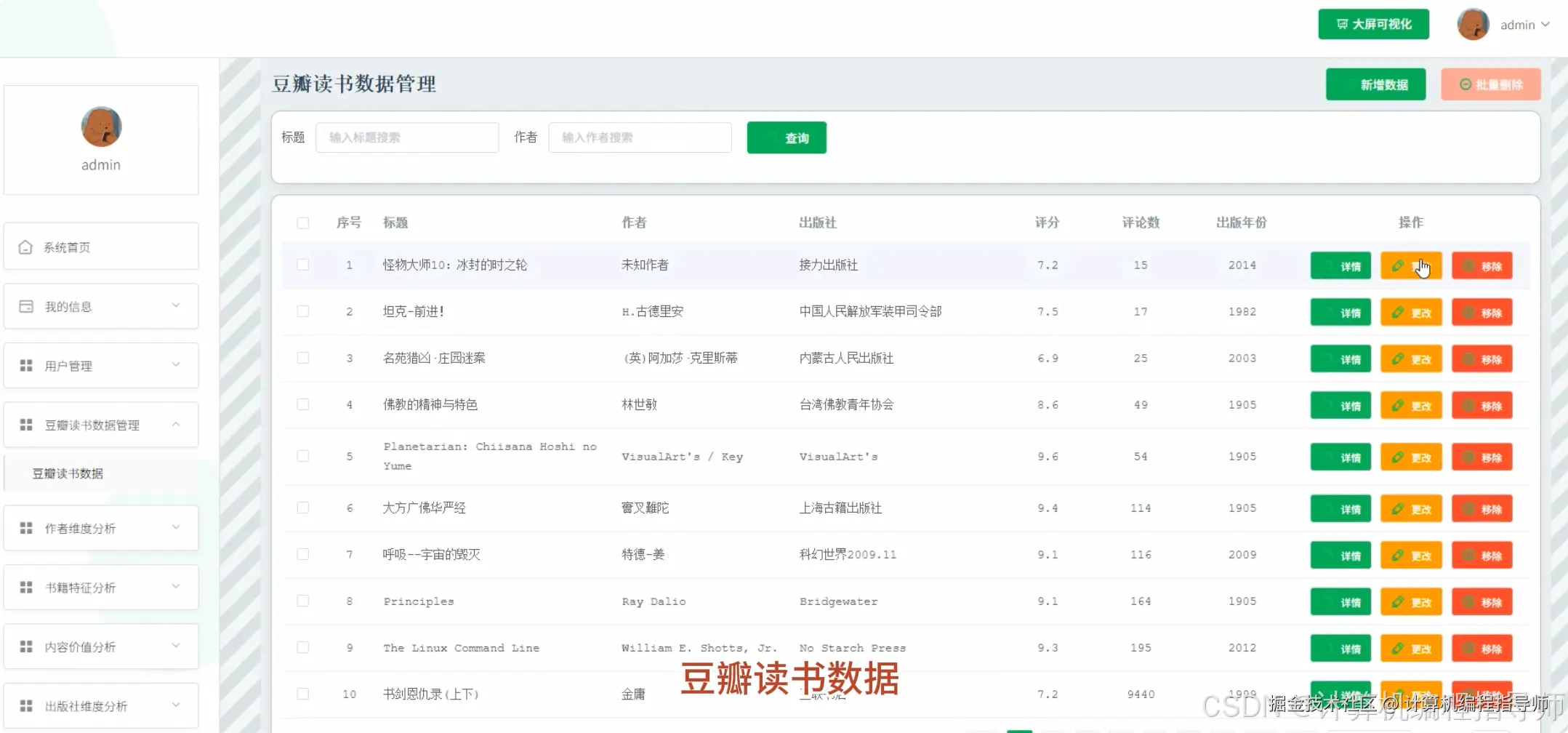Expand the 我的信息 chevron

click(x=176, y=305)
